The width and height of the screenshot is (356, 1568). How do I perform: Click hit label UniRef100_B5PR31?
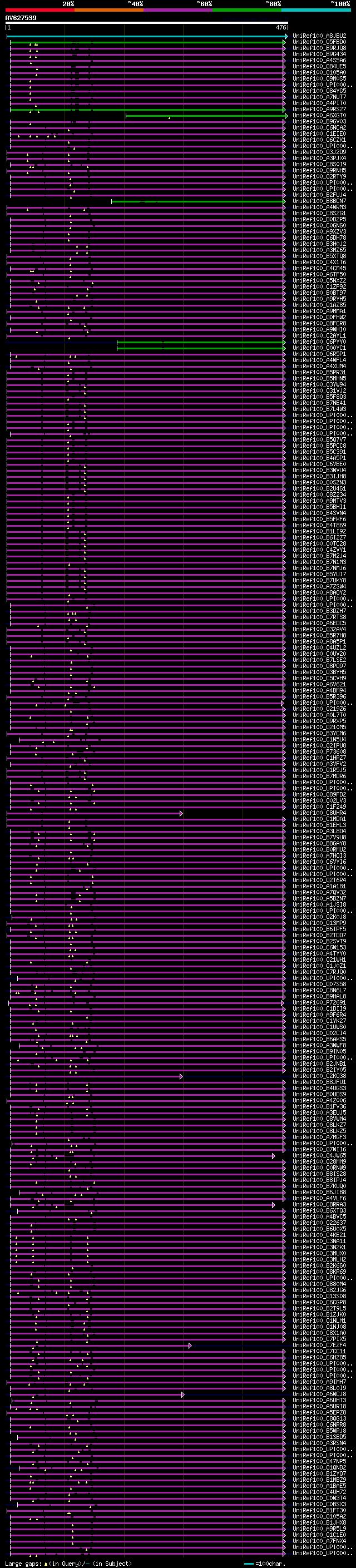click(x=319, y=373)
